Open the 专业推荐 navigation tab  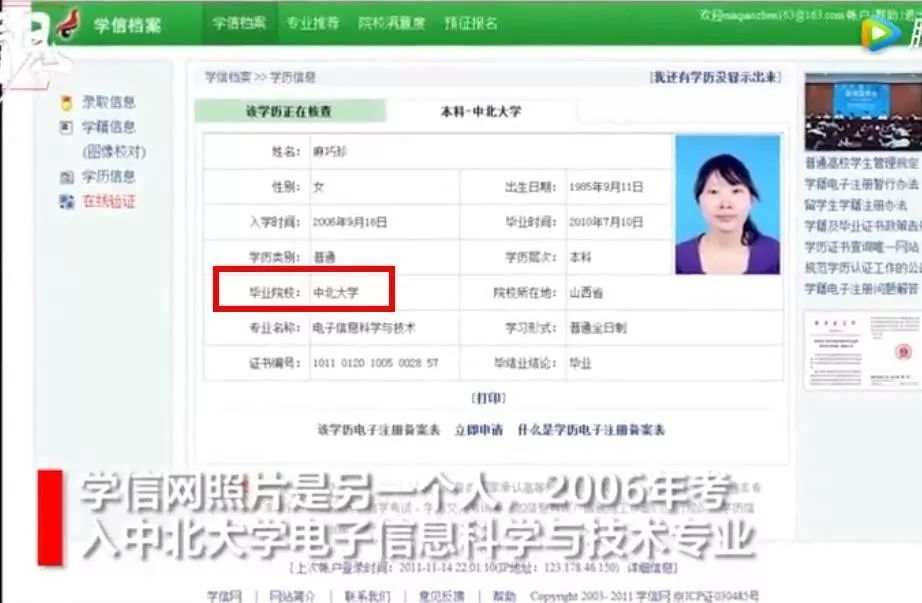[312, 23]
